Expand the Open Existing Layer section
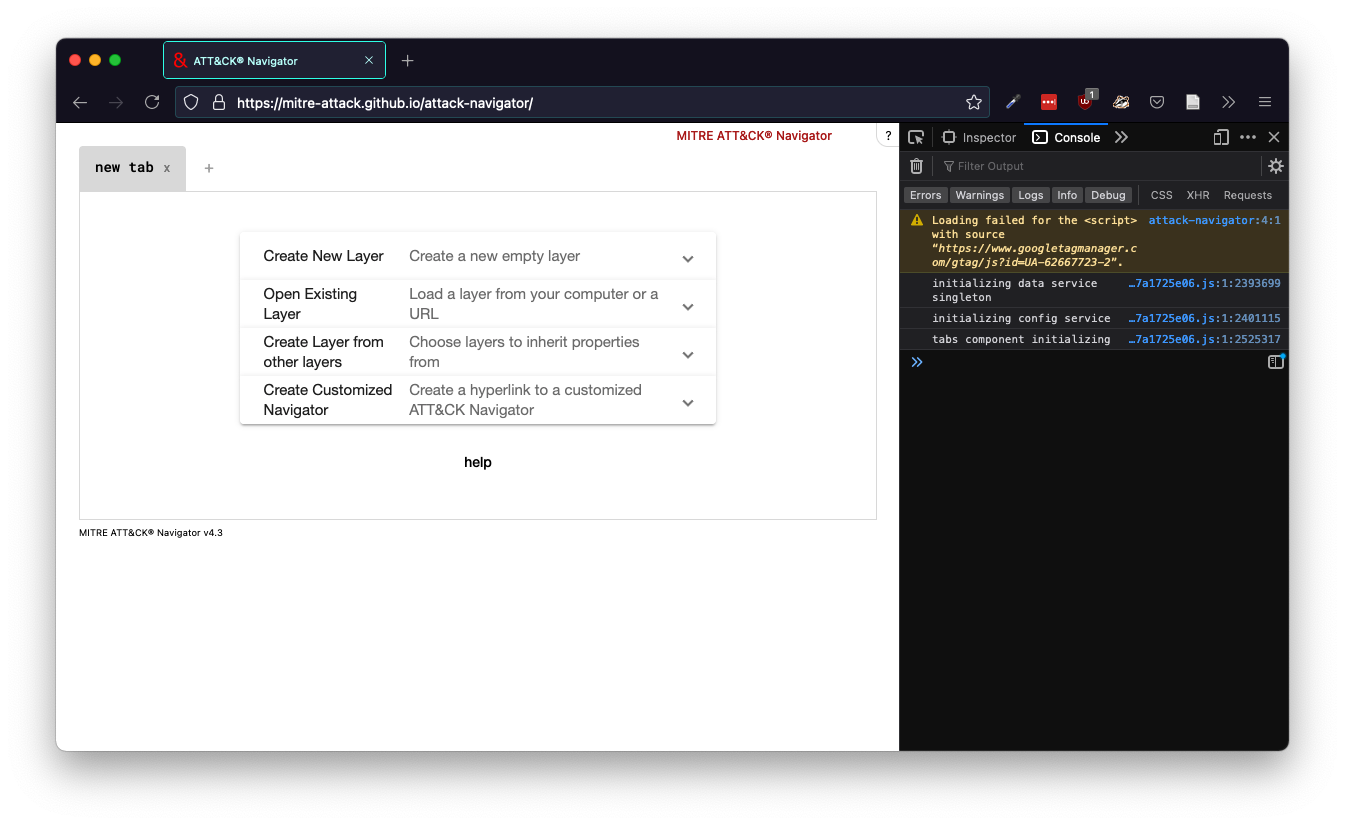This screenshot has height=825, width=1345. point(687,304)
